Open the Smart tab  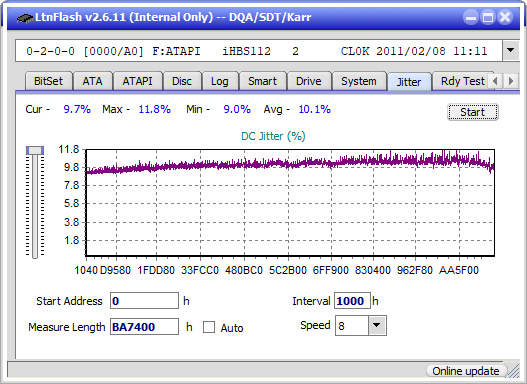262,81
